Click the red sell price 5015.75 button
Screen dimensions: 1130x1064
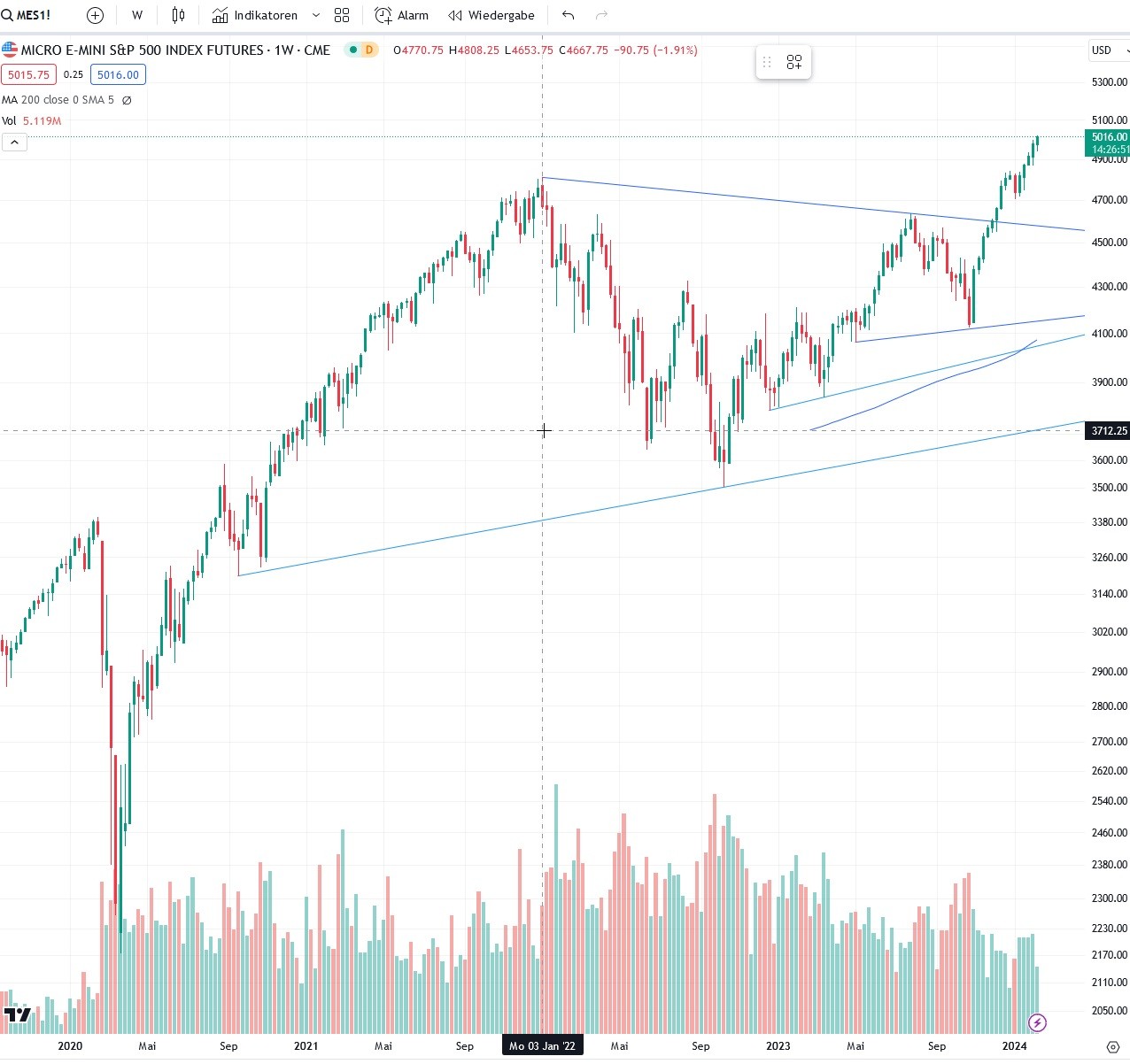[28, 75]
